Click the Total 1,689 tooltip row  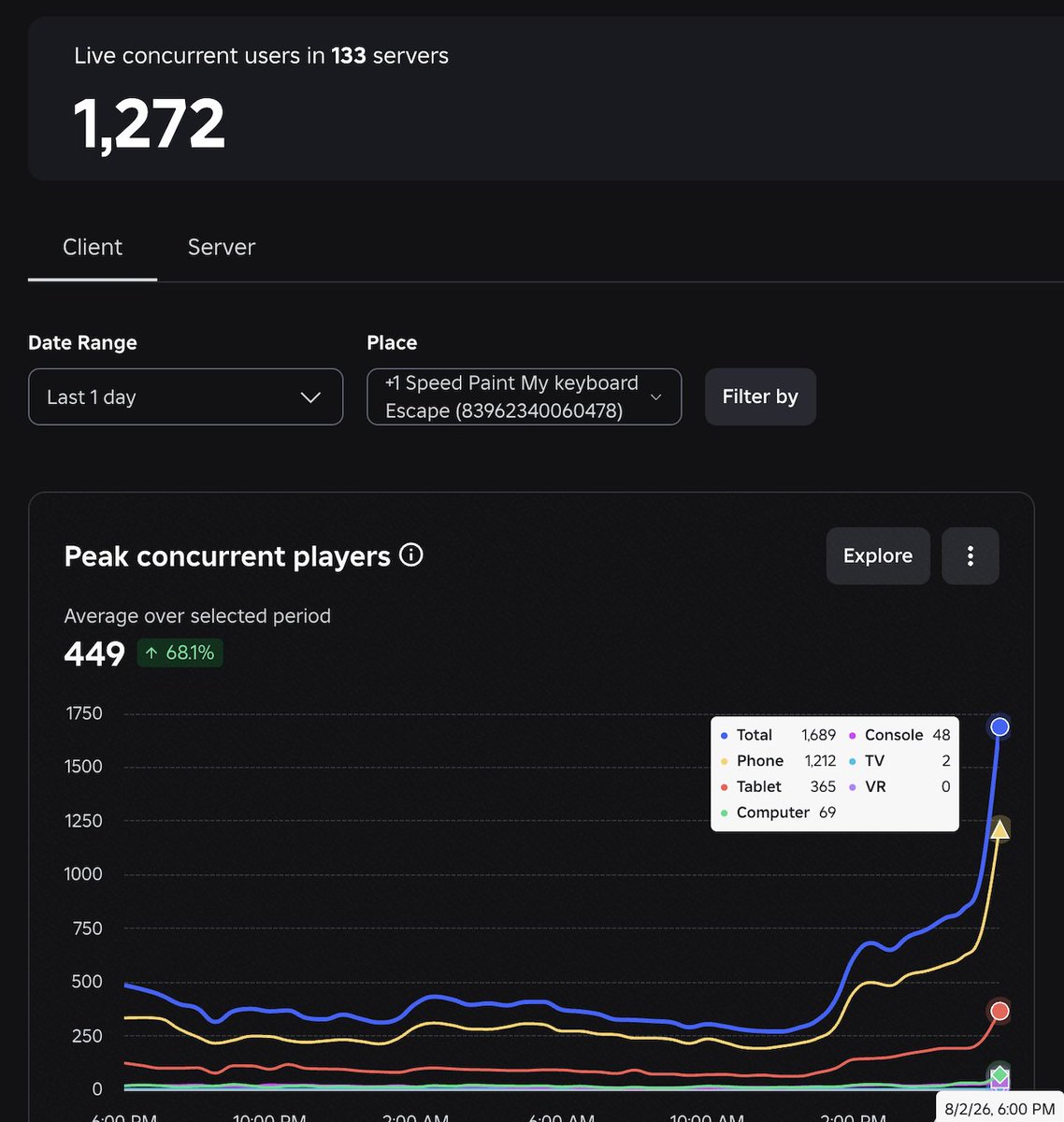pos(778,735)
